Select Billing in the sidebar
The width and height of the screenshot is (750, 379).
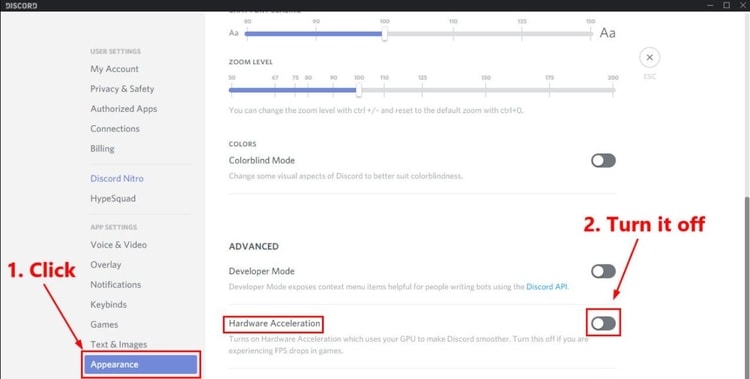[x=102, y=149]
